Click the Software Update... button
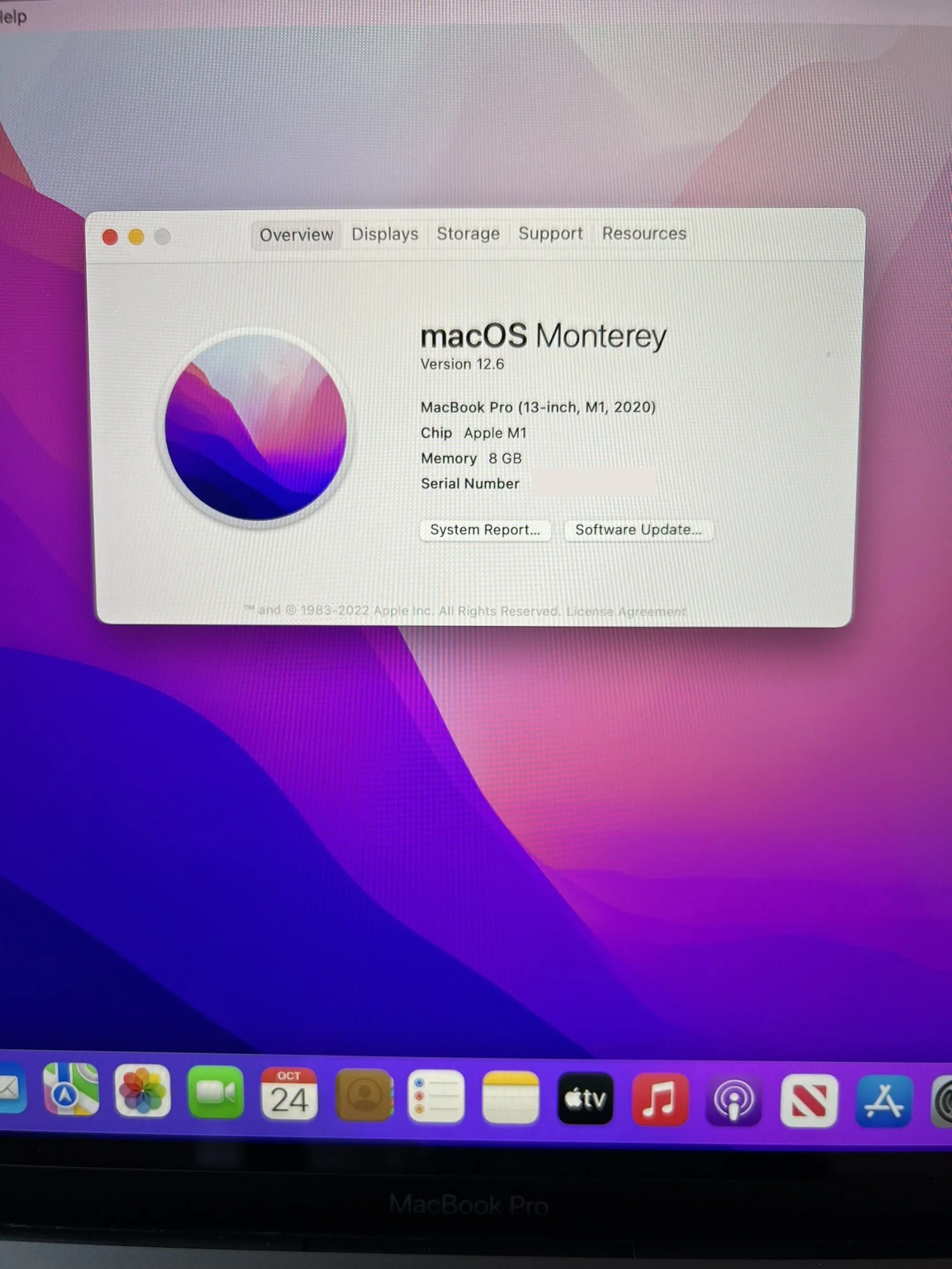Screen dimensions: 952x1269 (x=638, y=530)
